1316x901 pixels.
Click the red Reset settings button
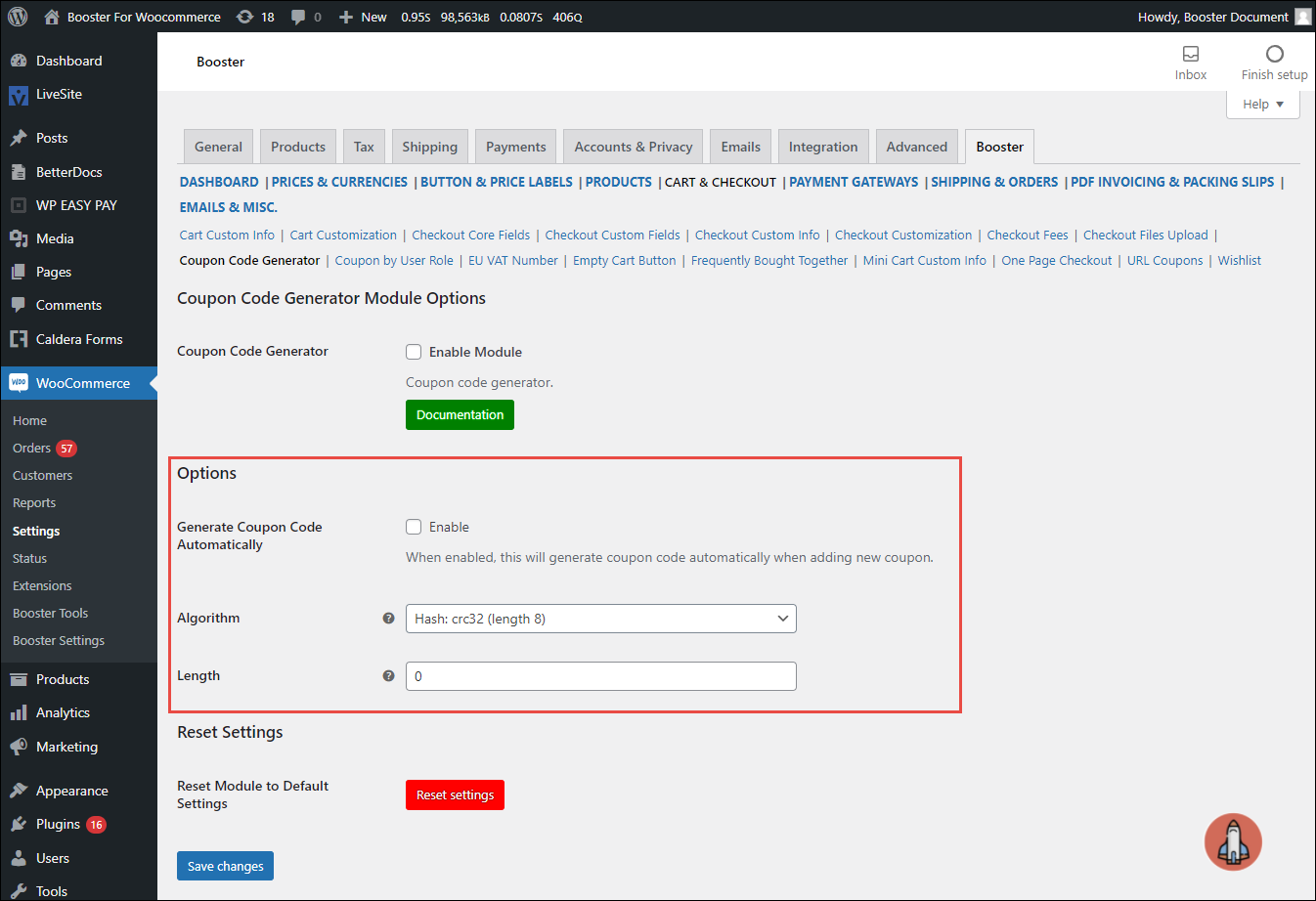pyautogui.click(x=455, y=795)
